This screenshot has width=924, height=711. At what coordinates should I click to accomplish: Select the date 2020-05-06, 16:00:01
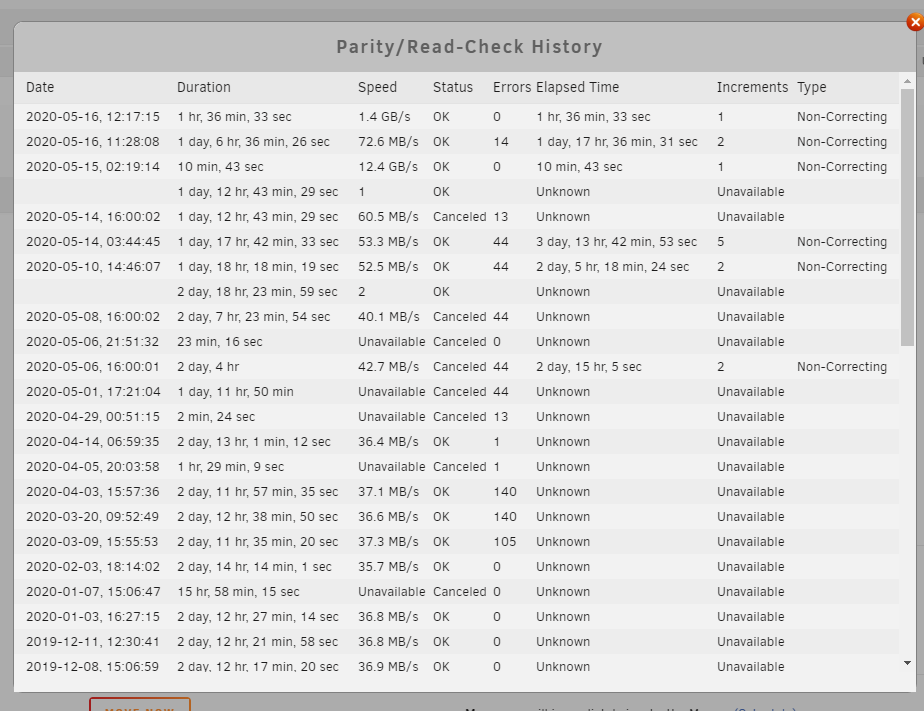(93, 366)
